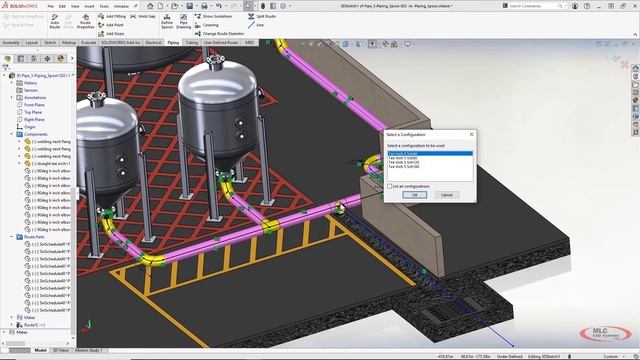Viewport: 640px width, 360px height.
Task: Click the New document icon
Action: pos(160,6)
